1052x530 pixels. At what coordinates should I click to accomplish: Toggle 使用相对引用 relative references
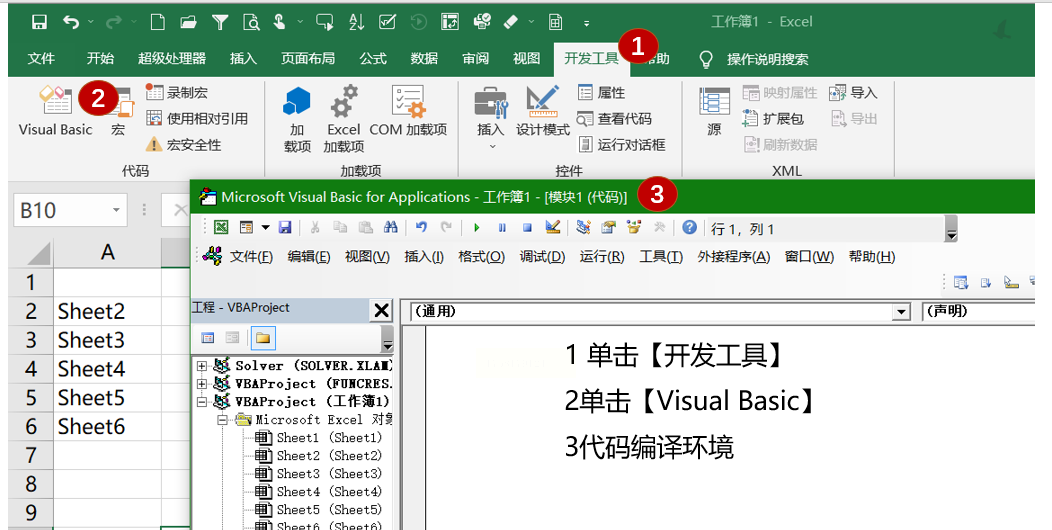(x=198, y=119)
